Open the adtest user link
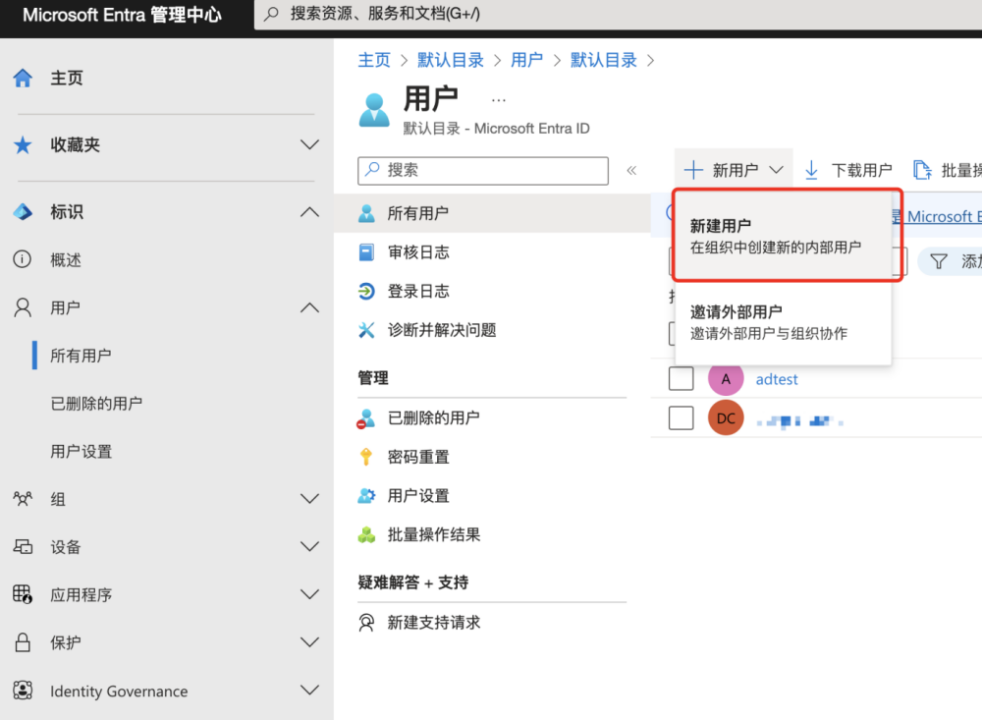 (x=777, y=379)
